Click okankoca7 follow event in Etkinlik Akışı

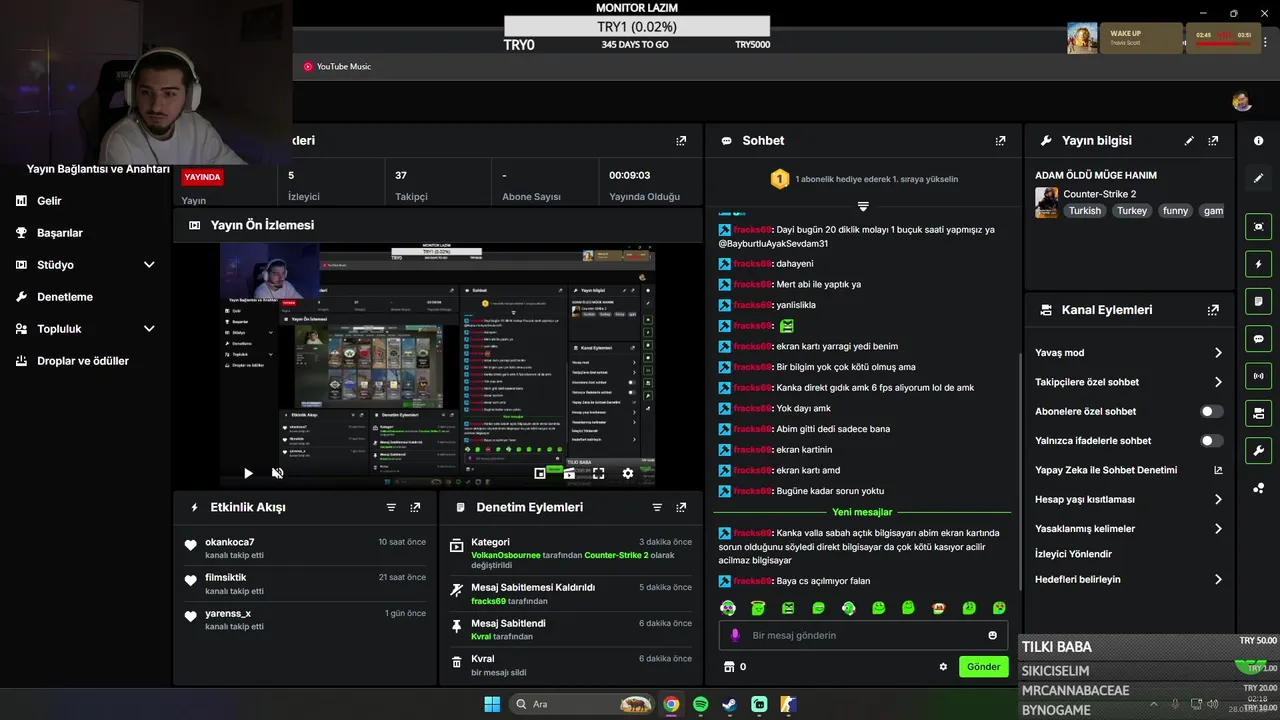coord(305,548)
